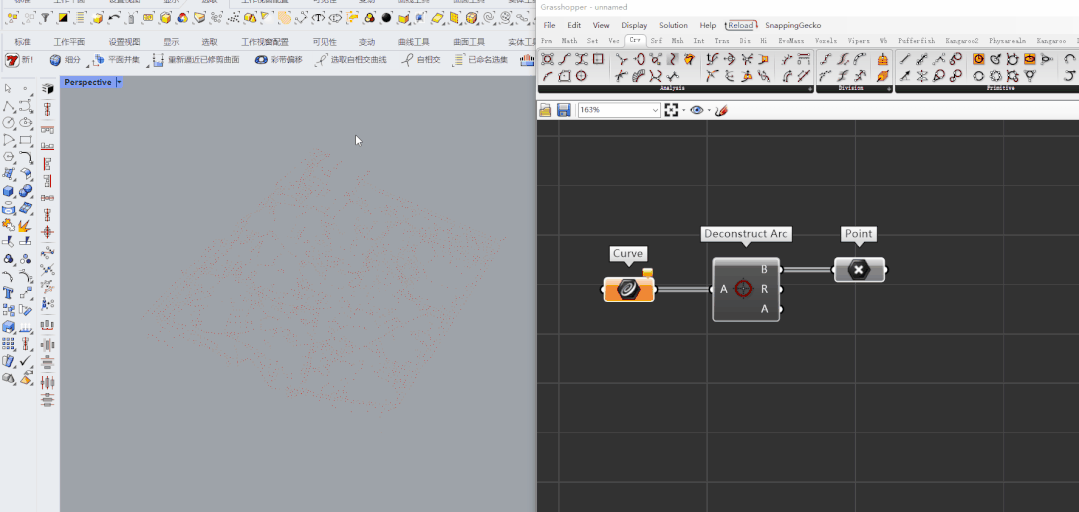Open the preview eye dropdown arrow

coord(709,110)
